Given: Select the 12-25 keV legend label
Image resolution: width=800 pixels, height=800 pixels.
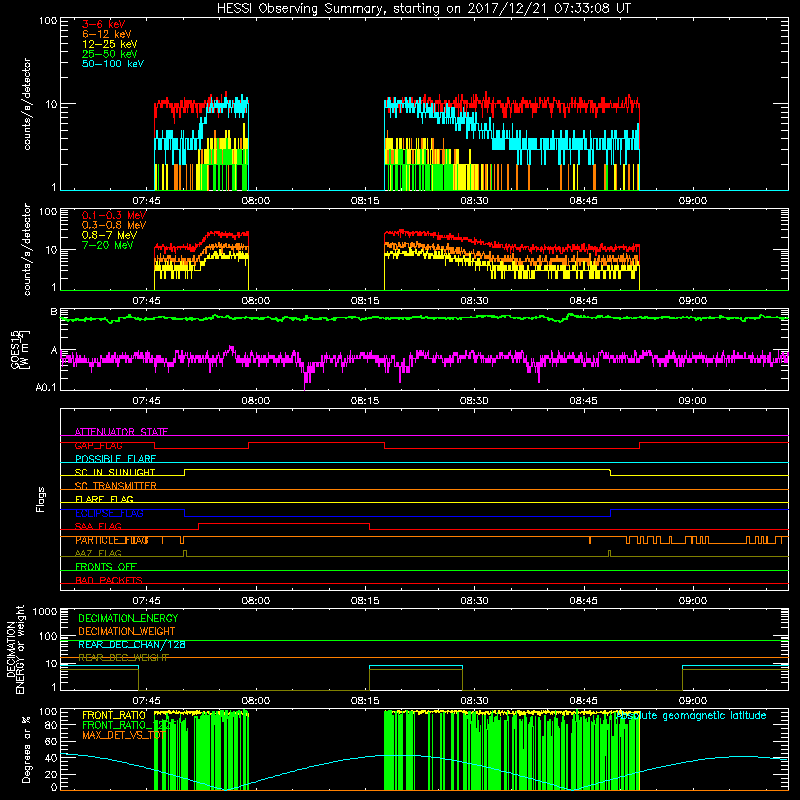Looking at the screenshot, I should point(109,44).
